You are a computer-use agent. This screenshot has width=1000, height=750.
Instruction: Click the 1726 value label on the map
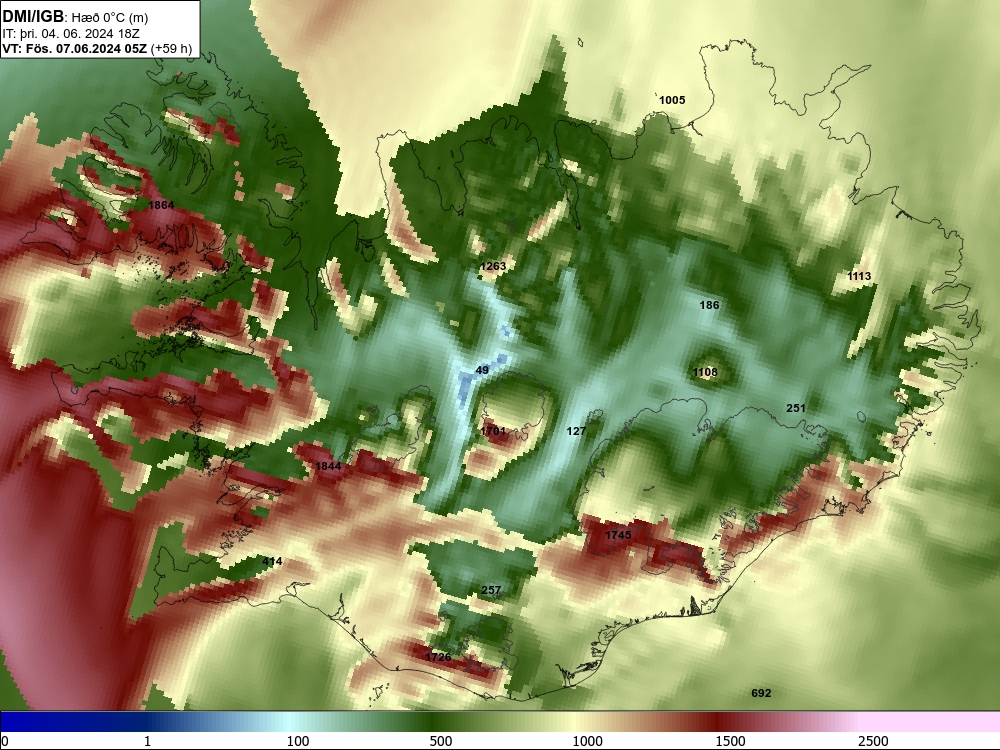[x=439, y=658]
